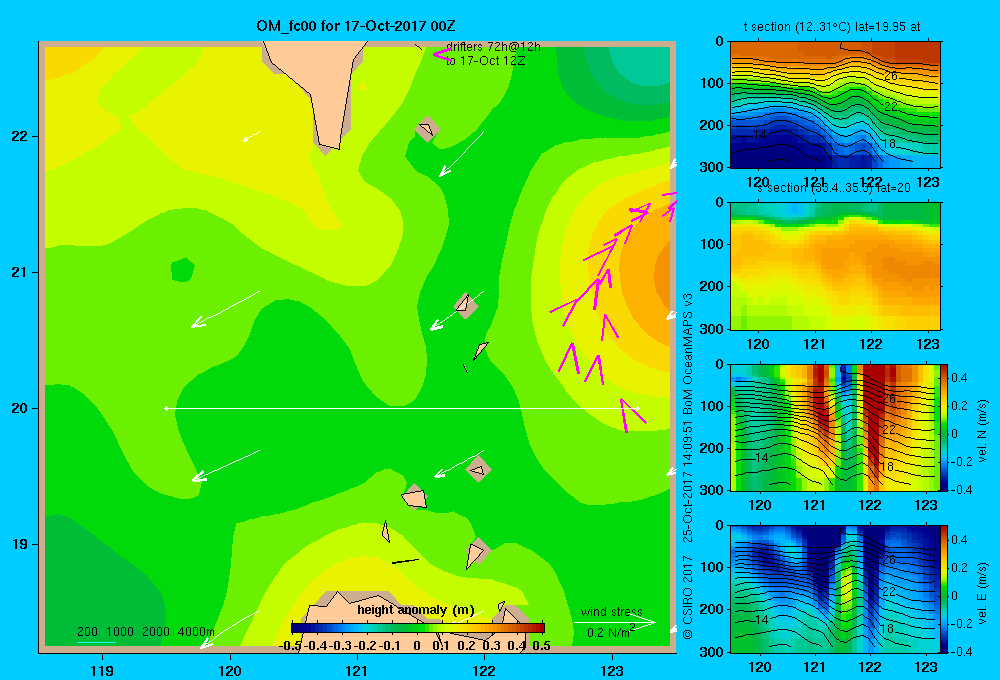
Task: Click the CSIRO 2017 BoM OceanMAPS v3 copyright text
Action: 688,466
